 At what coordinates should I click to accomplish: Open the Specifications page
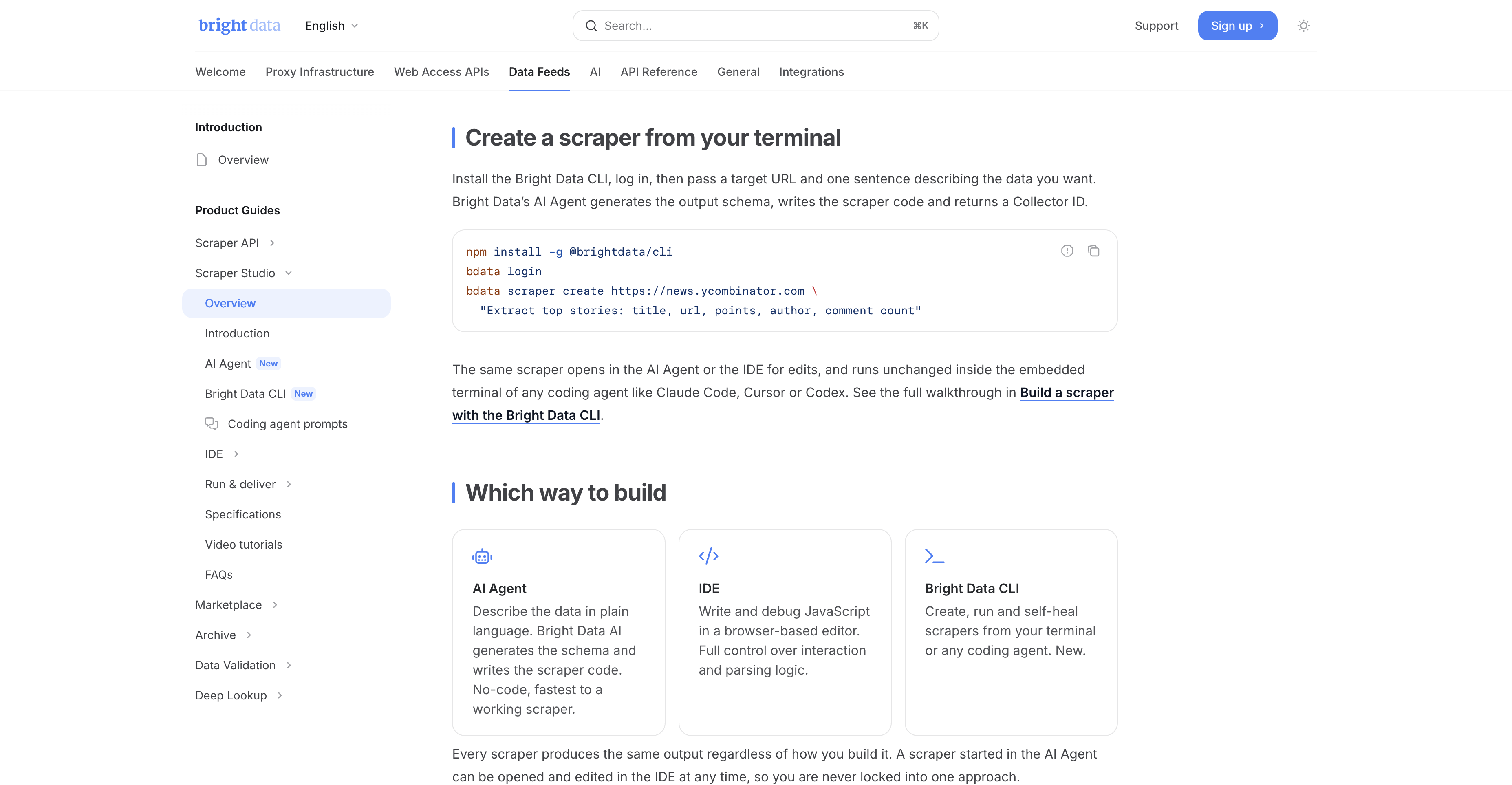pyautogui.click(x=243, y=514)
